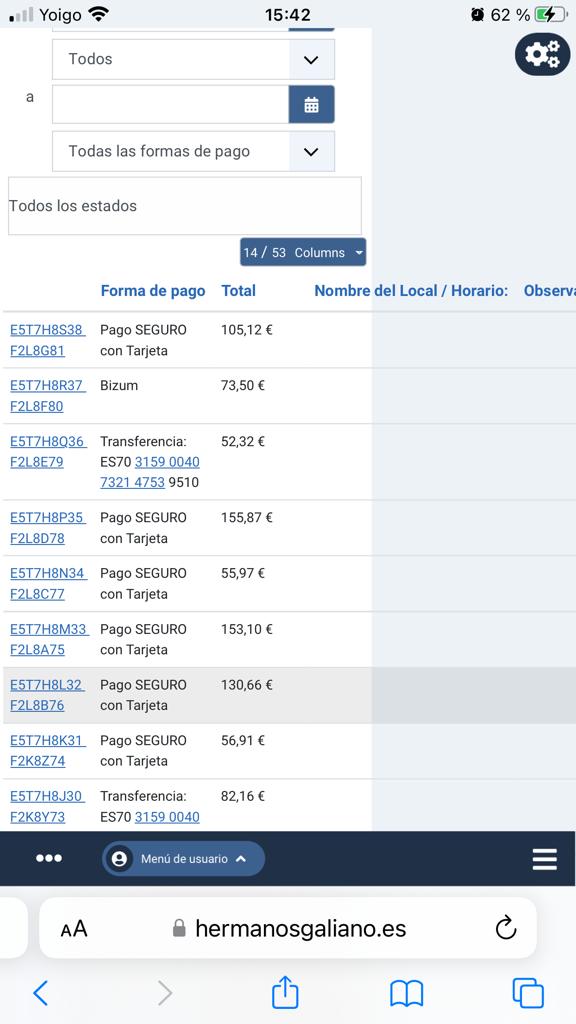The height and width of the screenshot is (1024, 576).
Task: Tap the AA reader text size button
Action: (x=74, y=929)
